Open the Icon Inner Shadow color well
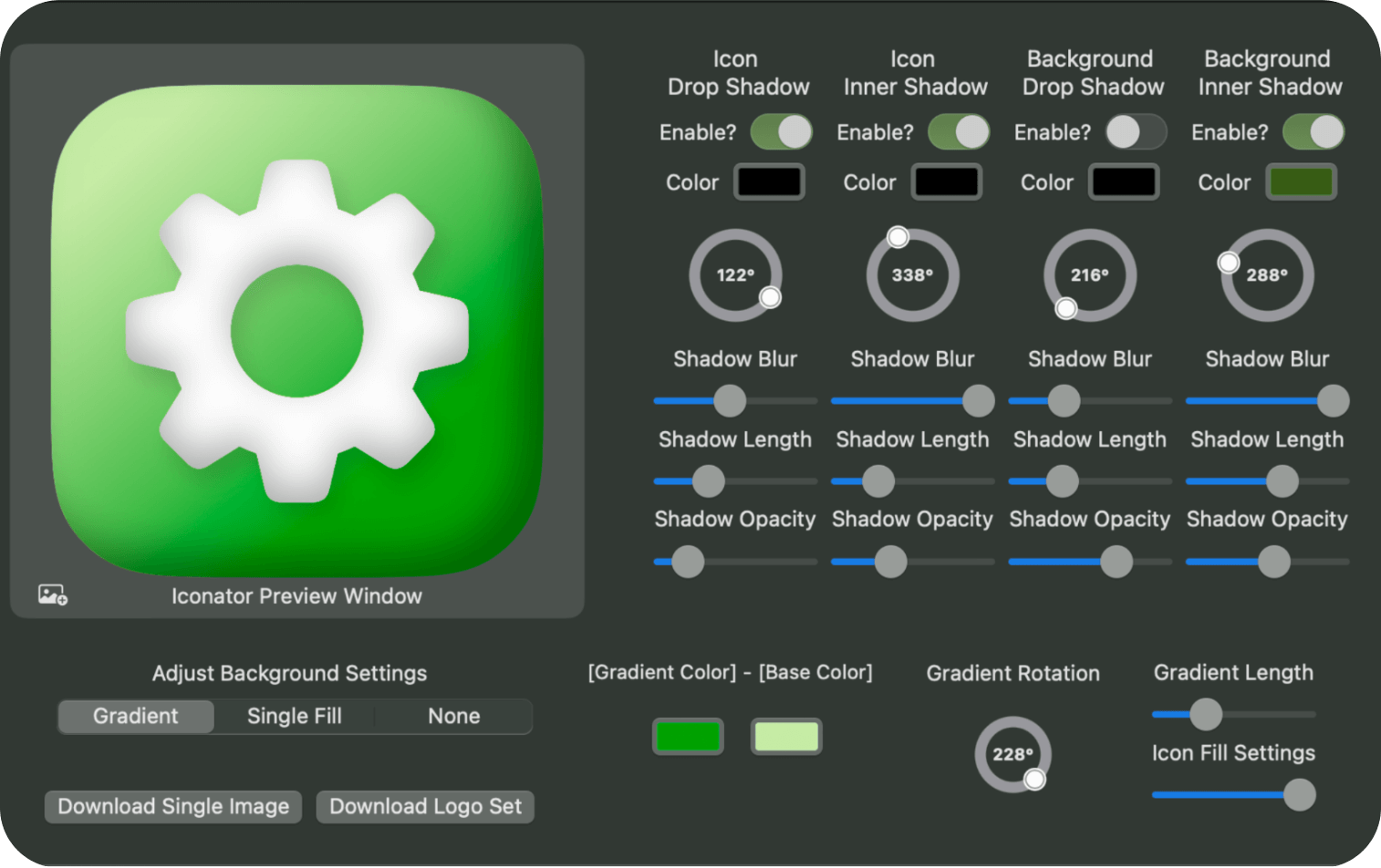Image resolution: width=1381 pixels, height=868 pixels. tap(947, 182)
